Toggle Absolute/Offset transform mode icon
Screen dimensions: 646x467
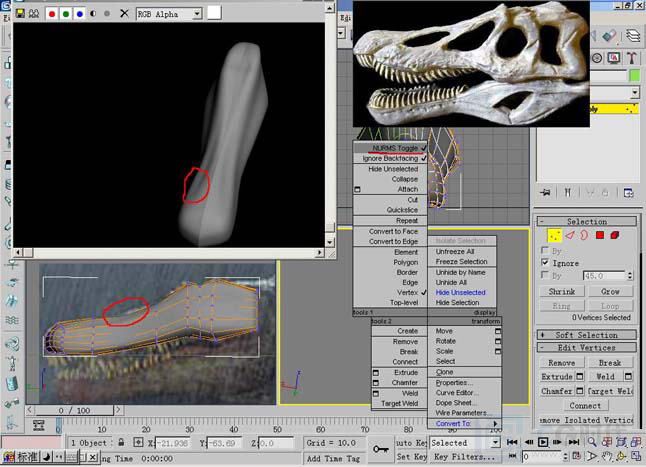coord(138,443)
